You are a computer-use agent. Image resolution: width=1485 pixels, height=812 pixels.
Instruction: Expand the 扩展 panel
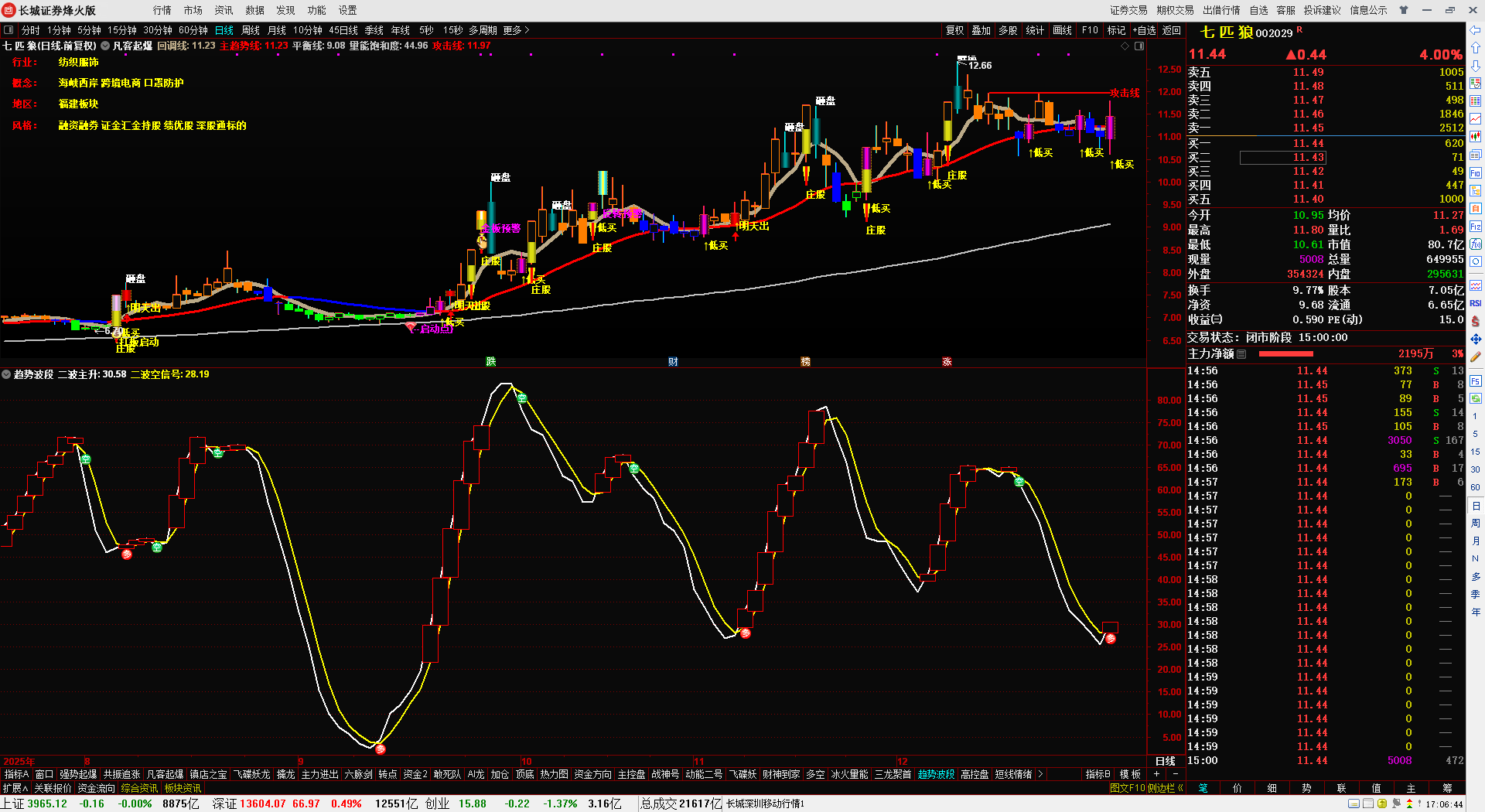coord(15,788)
